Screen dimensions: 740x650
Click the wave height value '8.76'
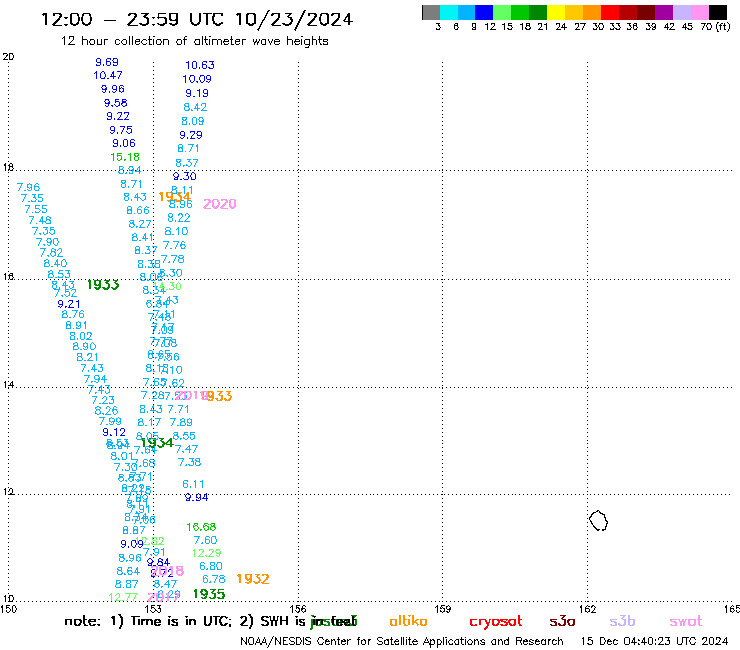click(73, 314)
